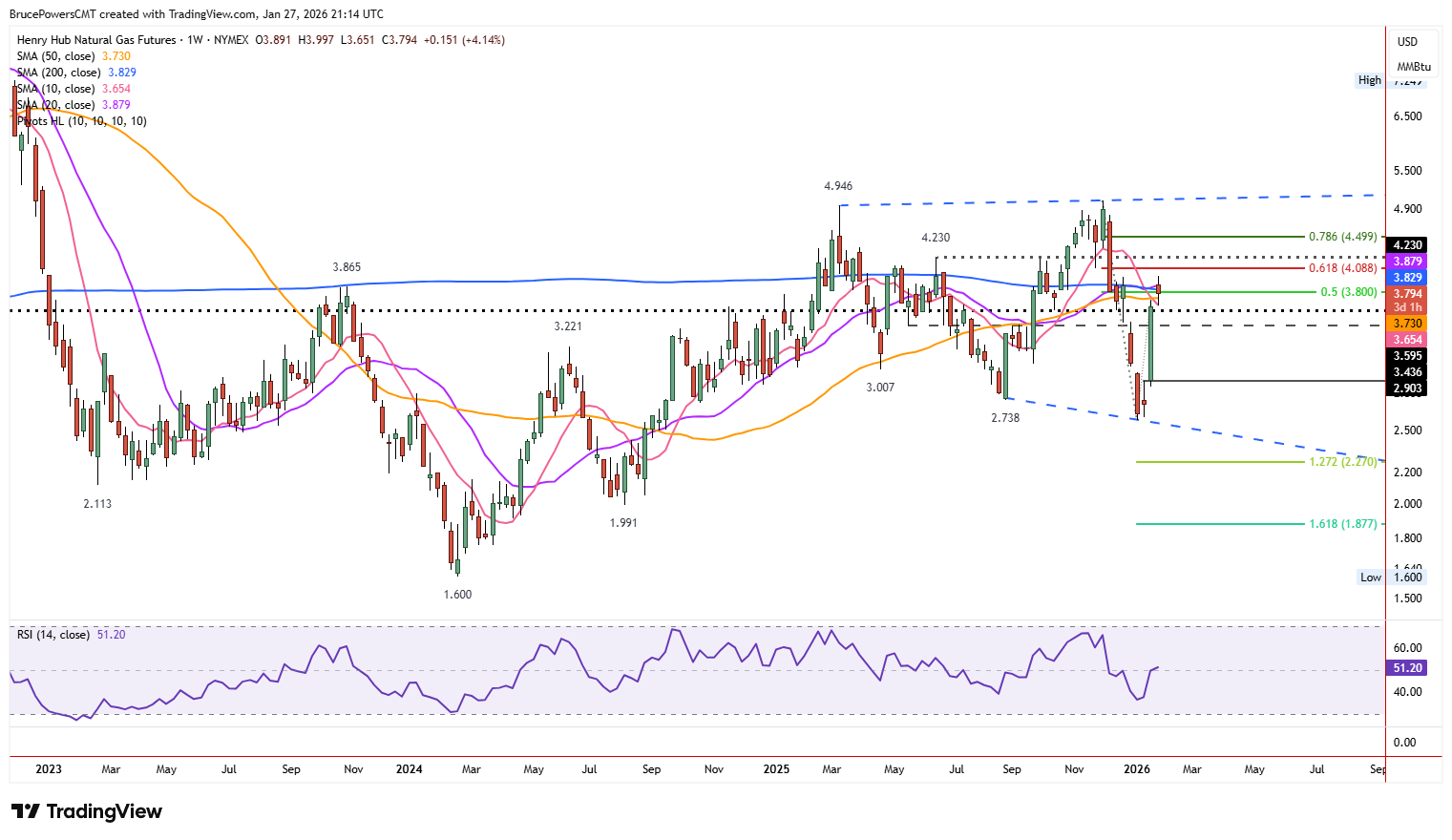Click the pink 3.654 price axis tag
The width and height of the screenshot is (1452, 840).
[x=1407, y=340]
